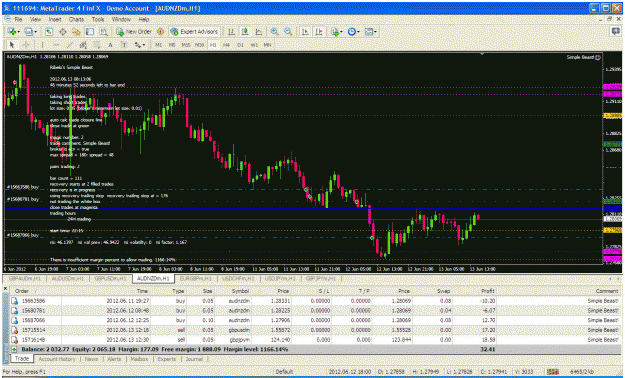Switch chart to line chart style
This screenshot has width=625, height=378.
pyautogui.click(x=259, y=32)
